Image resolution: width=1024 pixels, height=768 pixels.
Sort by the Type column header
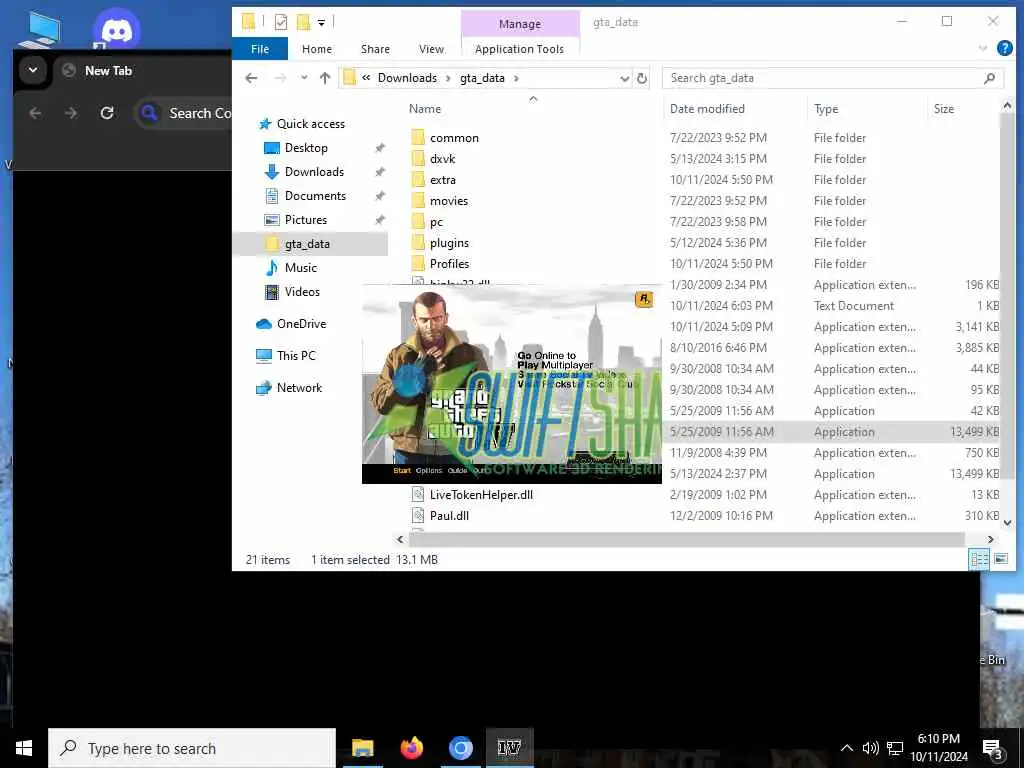coord(826,109)
